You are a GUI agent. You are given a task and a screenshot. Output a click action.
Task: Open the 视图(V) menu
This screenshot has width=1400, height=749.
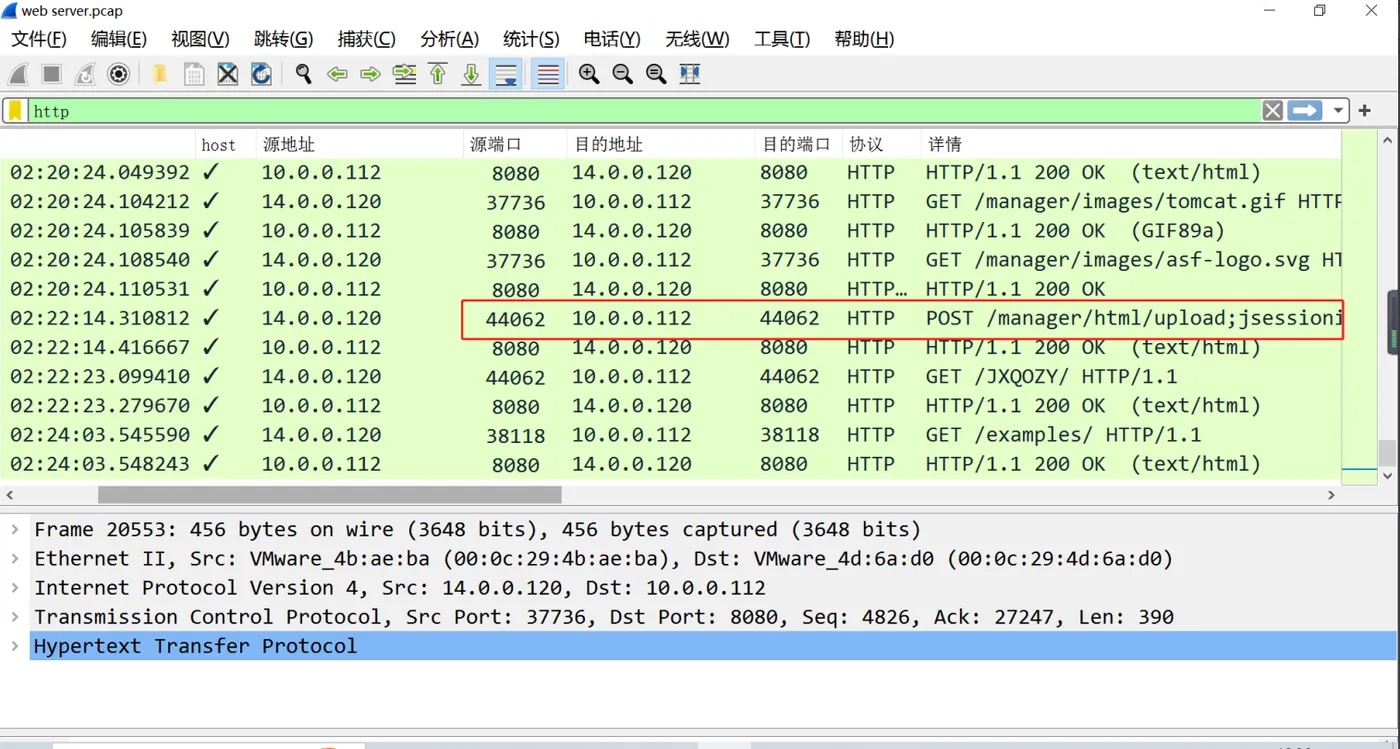coord(200,39)
